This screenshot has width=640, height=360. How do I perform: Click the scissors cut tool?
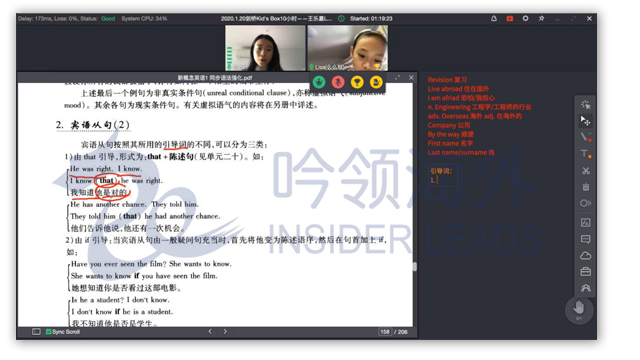pos(585,171)
